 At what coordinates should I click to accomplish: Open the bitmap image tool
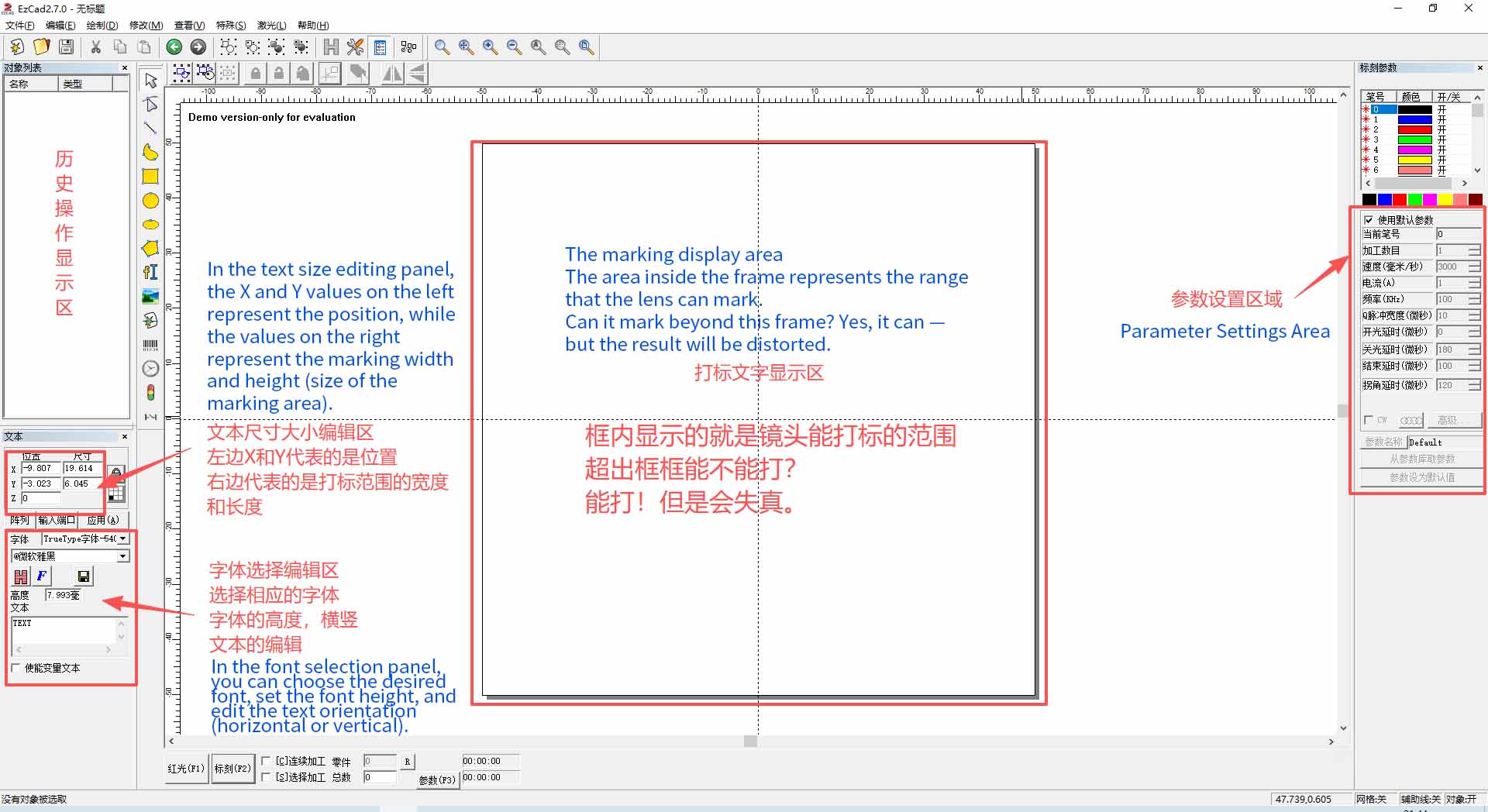pos(150,296)
